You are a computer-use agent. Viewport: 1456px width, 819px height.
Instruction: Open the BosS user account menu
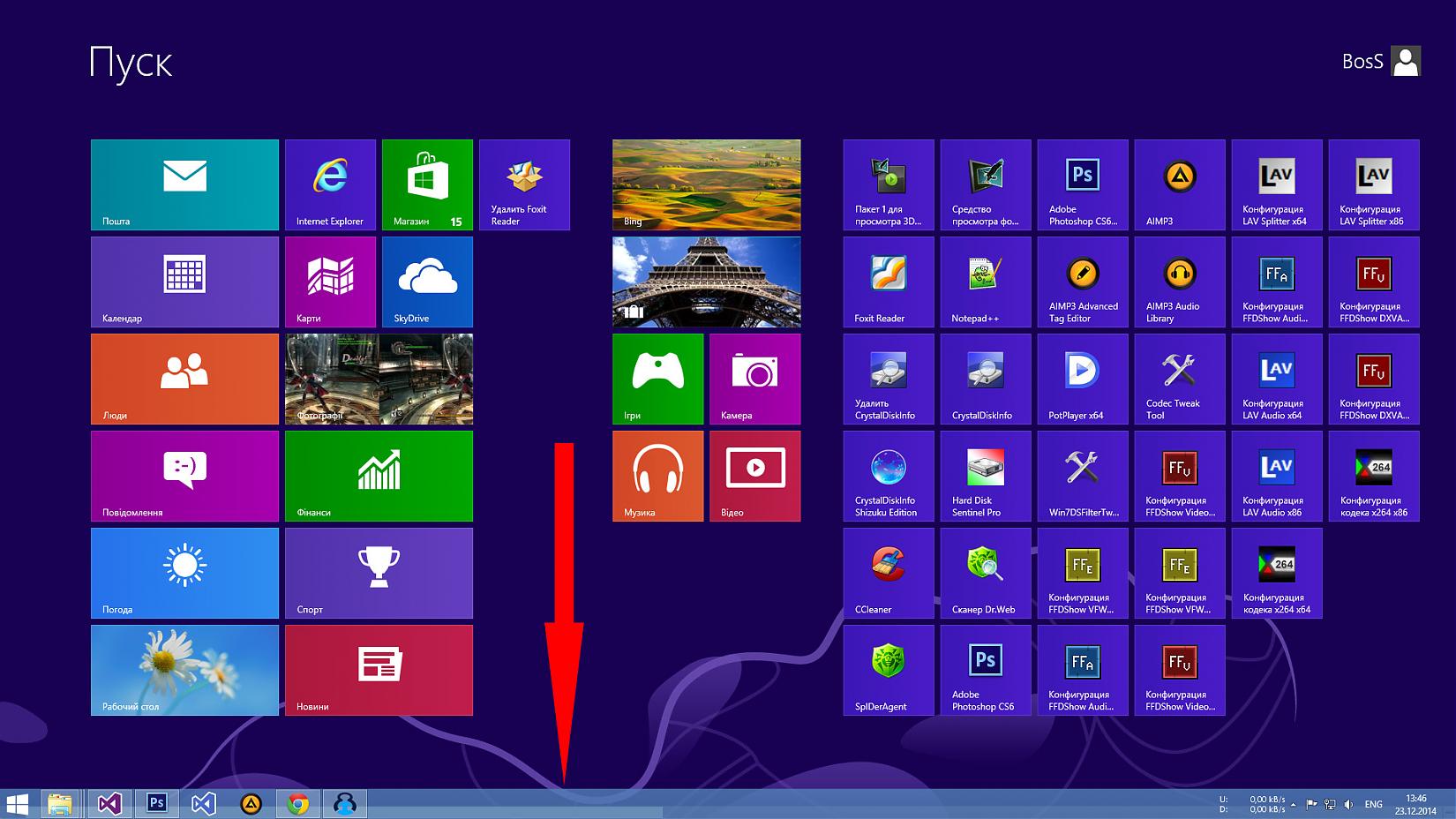coord(1381,61)
